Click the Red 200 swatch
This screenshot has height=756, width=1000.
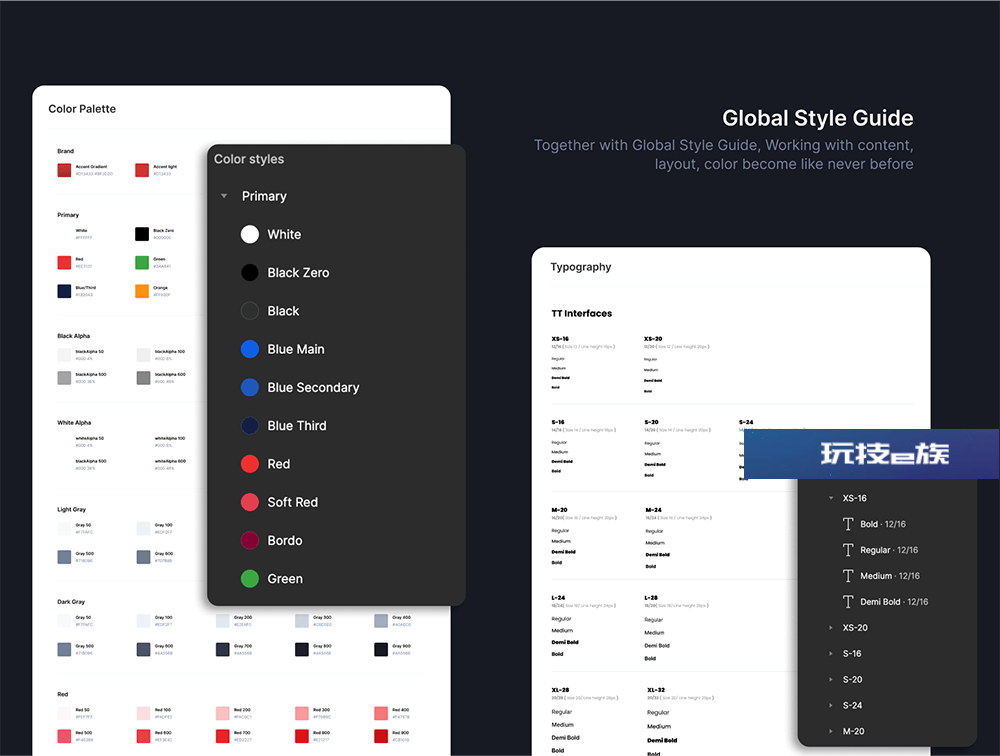click(222, 713)
